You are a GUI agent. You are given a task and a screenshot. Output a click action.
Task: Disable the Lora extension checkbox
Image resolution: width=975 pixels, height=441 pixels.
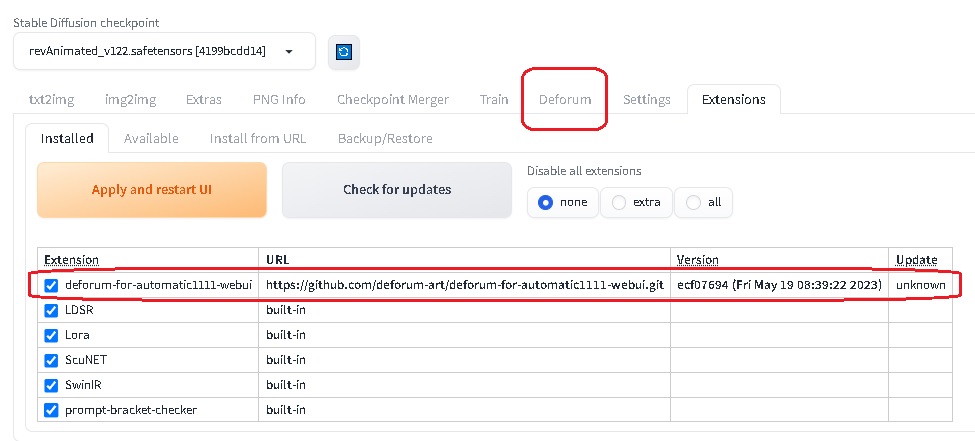[52, 335]
